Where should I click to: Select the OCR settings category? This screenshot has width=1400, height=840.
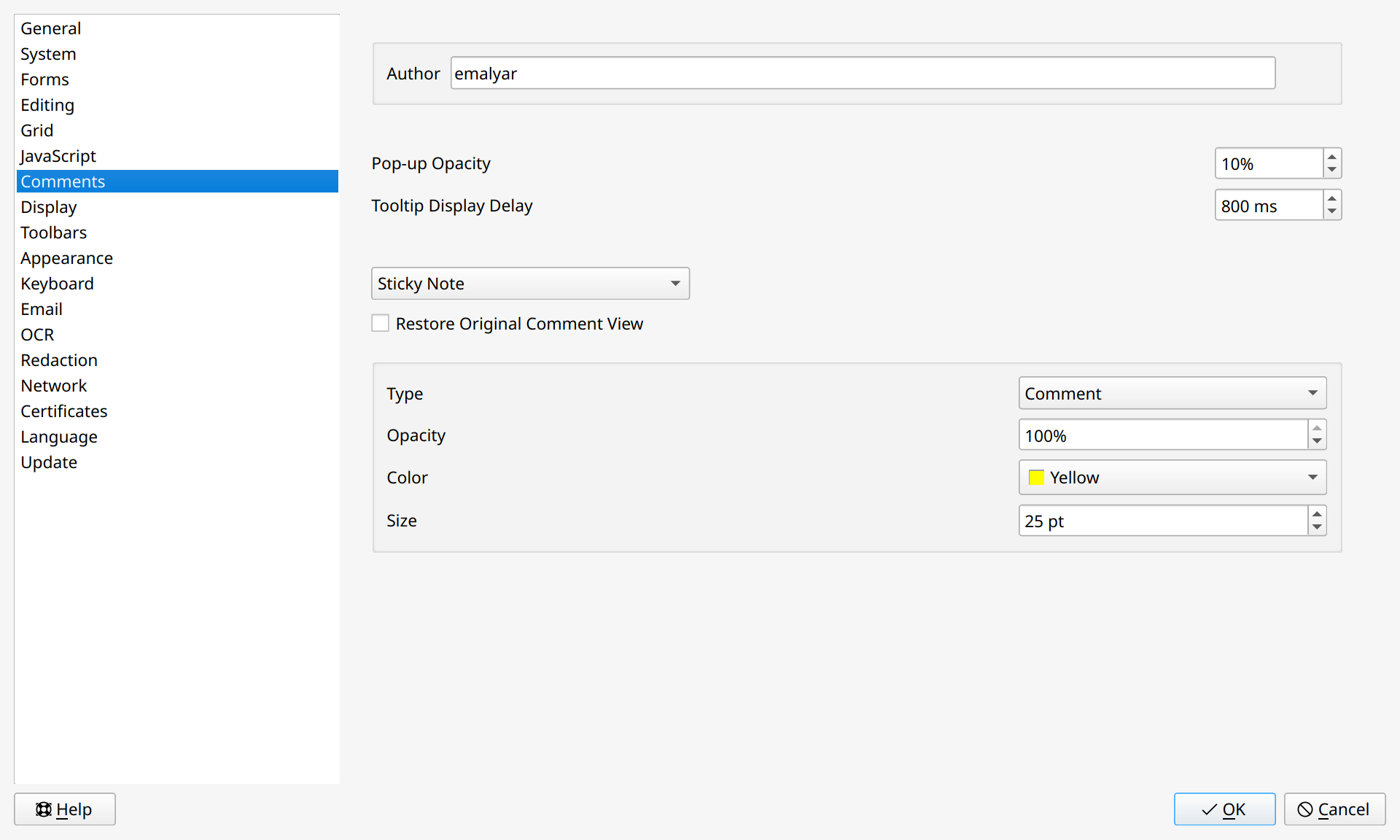point(37,334)
